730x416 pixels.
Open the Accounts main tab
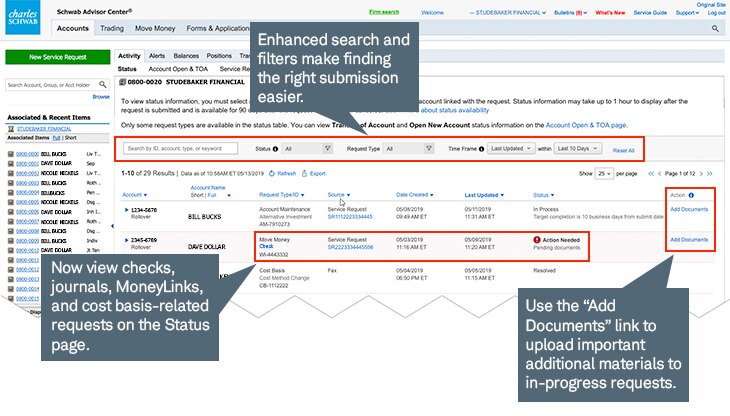coord(73,28)
